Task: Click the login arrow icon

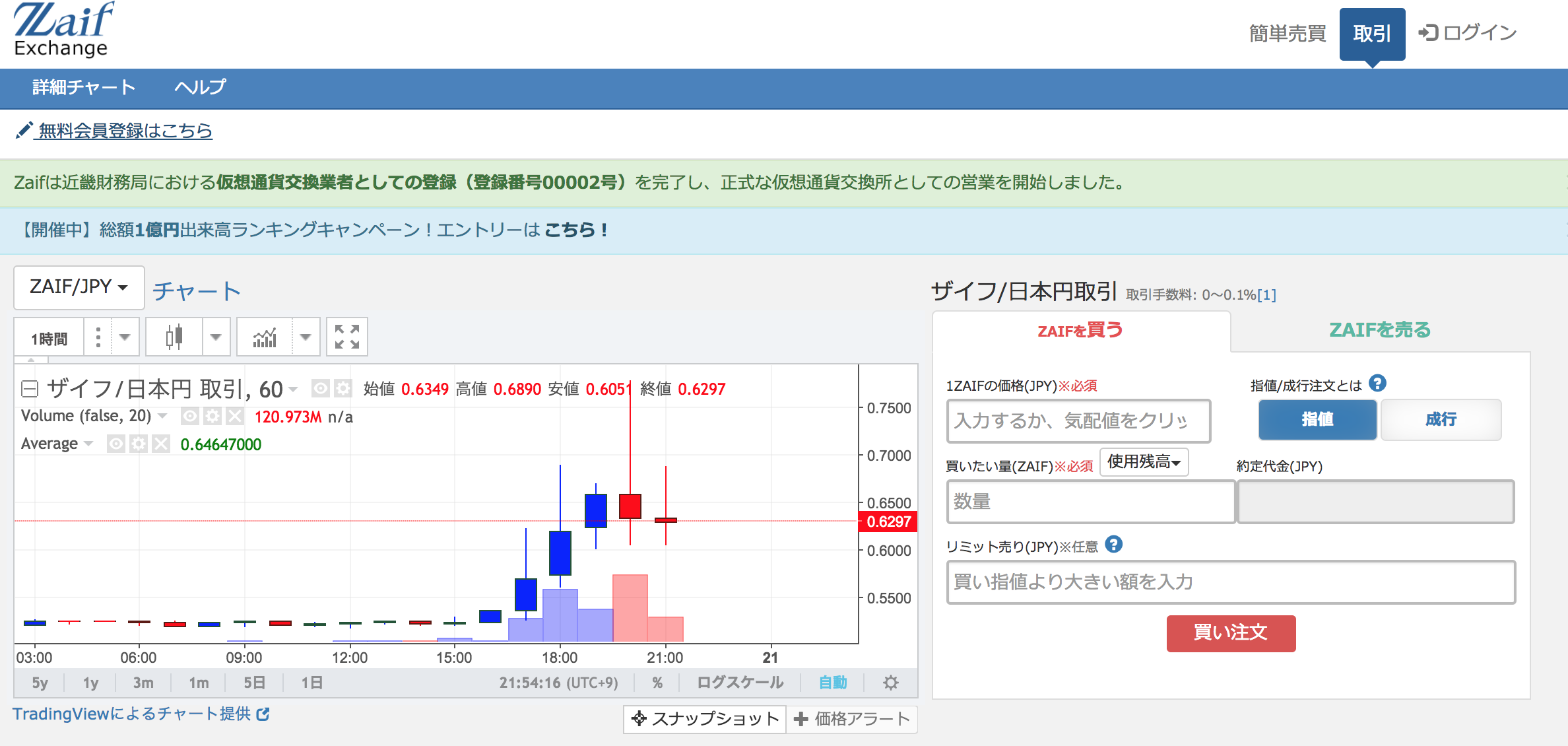Action: (1428, 32)
